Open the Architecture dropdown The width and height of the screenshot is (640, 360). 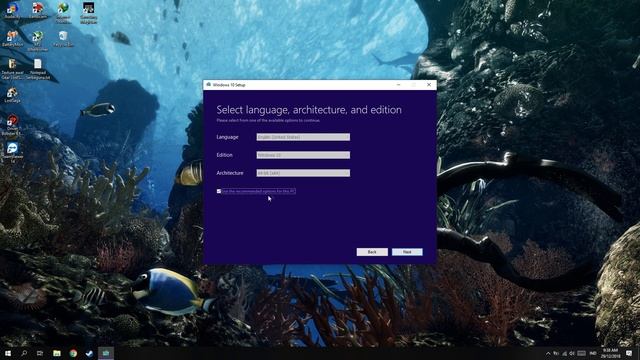[303, 173]
